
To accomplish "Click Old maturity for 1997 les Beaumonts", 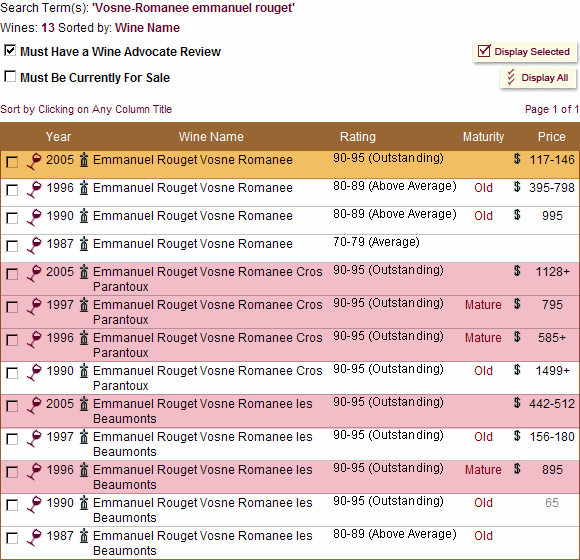I will pos(483,437).
